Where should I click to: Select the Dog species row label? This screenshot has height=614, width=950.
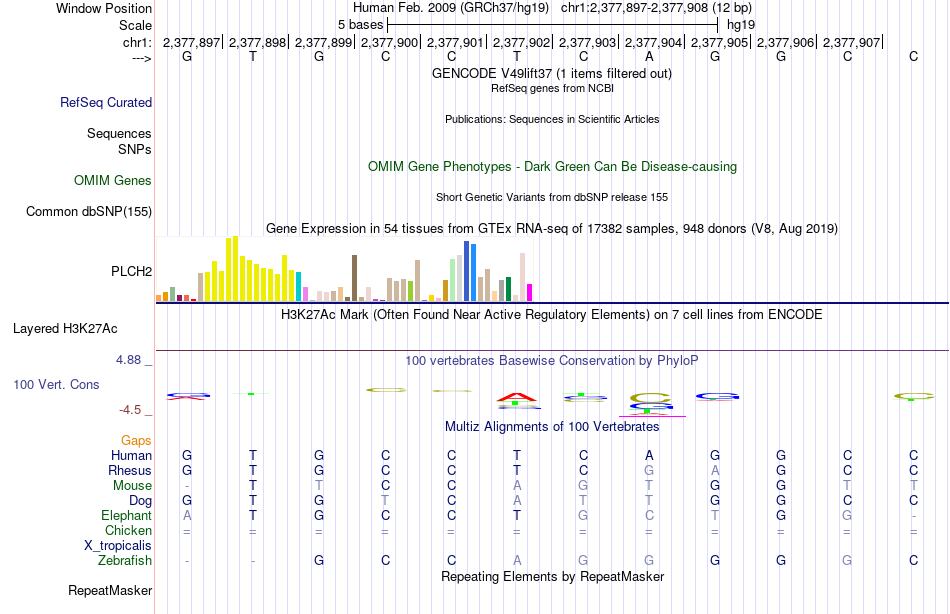pyautogui.click(x=141, y=501)
